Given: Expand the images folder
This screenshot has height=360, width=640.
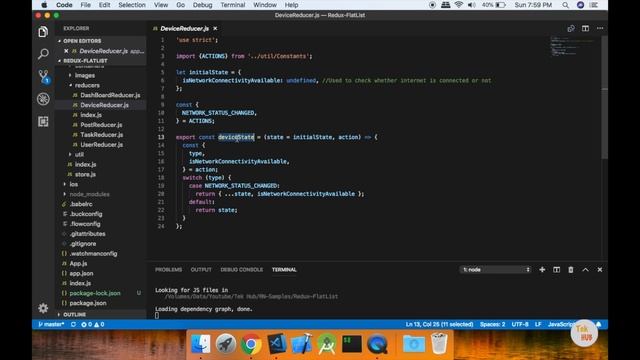Looking at the screenshot, I should tap(85, 76).
